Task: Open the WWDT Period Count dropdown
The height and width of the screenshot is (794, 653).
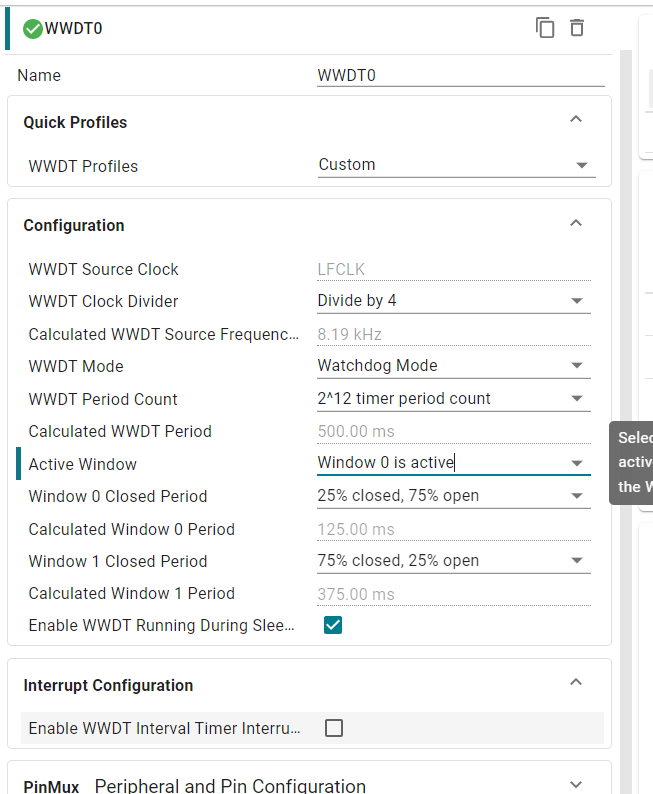Action: pyautogui.click(x=454, y=399)
